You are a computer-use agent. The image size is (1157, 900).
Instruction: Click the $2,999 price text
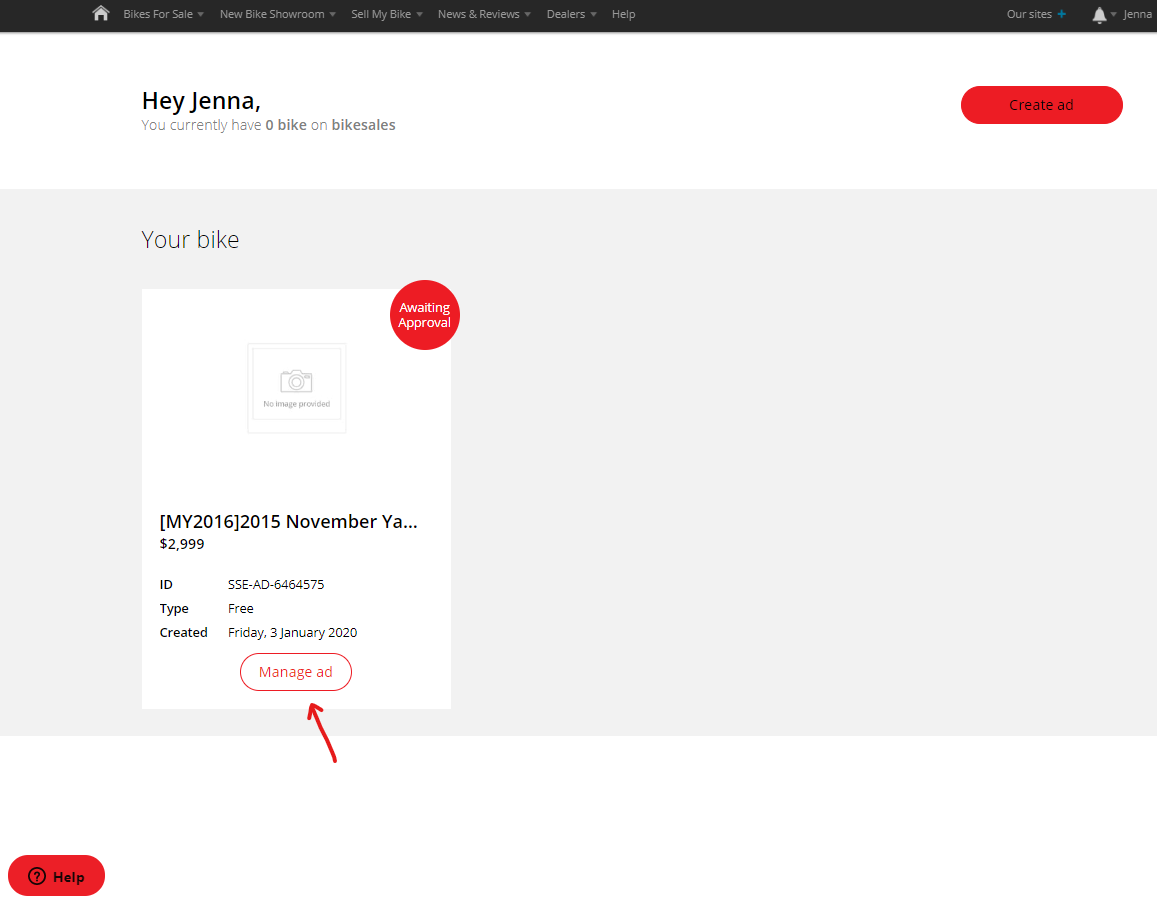coord(182,544)
